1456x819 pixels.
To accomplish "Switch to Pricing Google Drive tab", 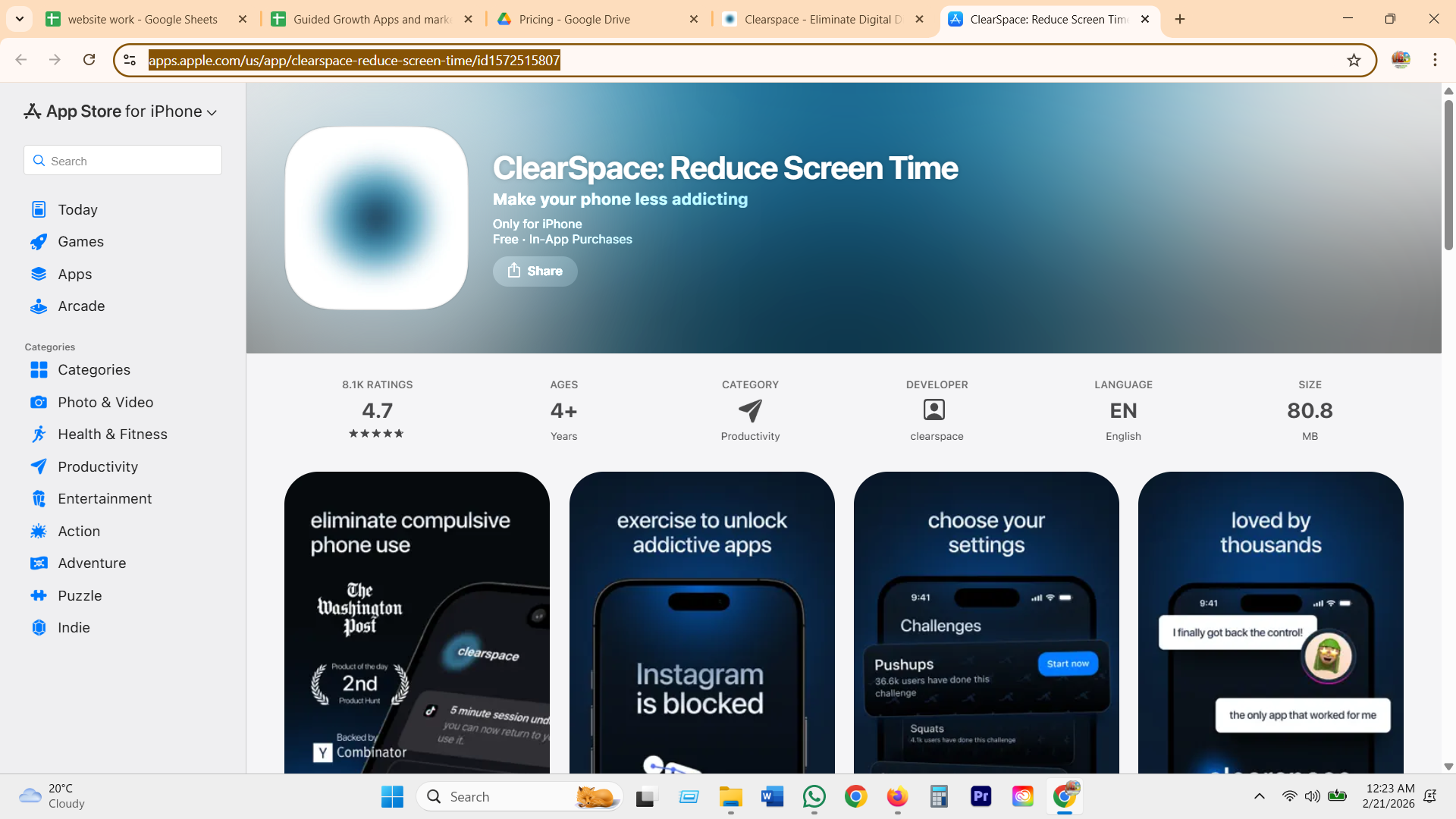I will coord(575,20).
